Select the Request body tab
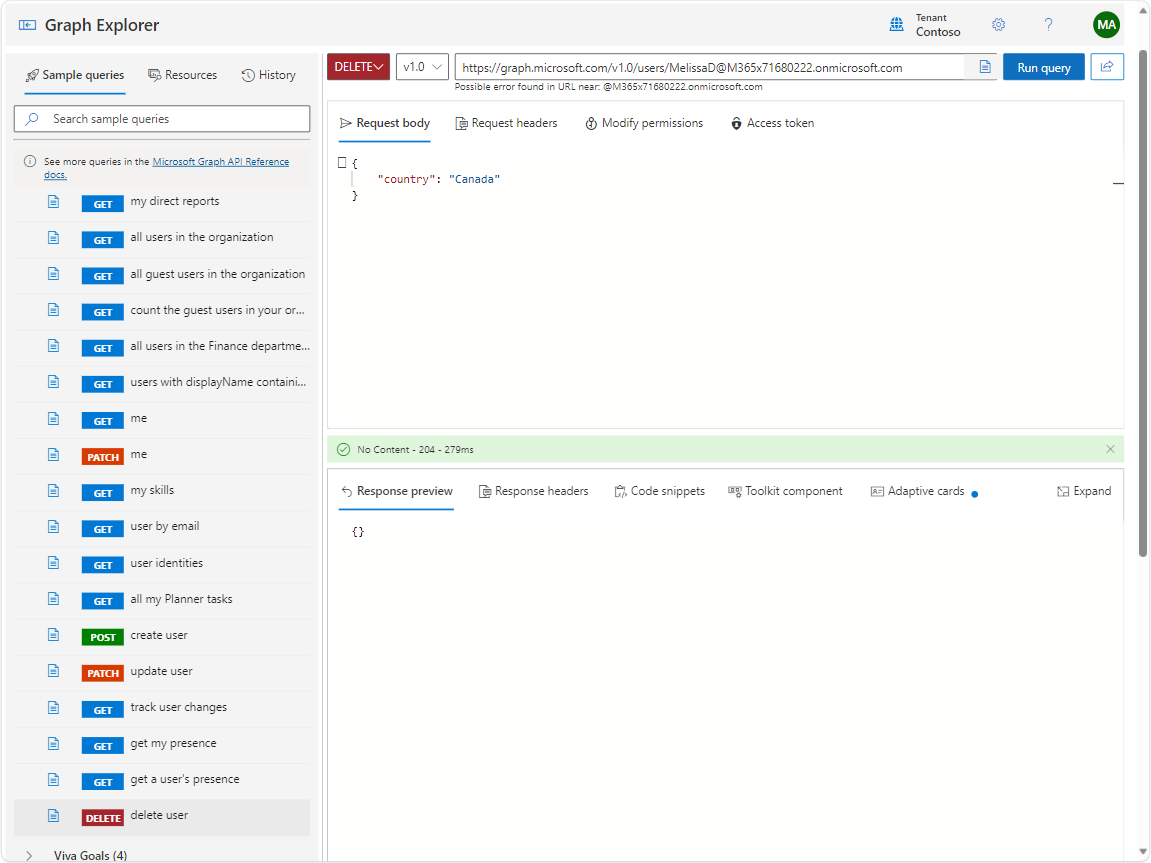The image size is (1151, 863). (x=385, y=123)
